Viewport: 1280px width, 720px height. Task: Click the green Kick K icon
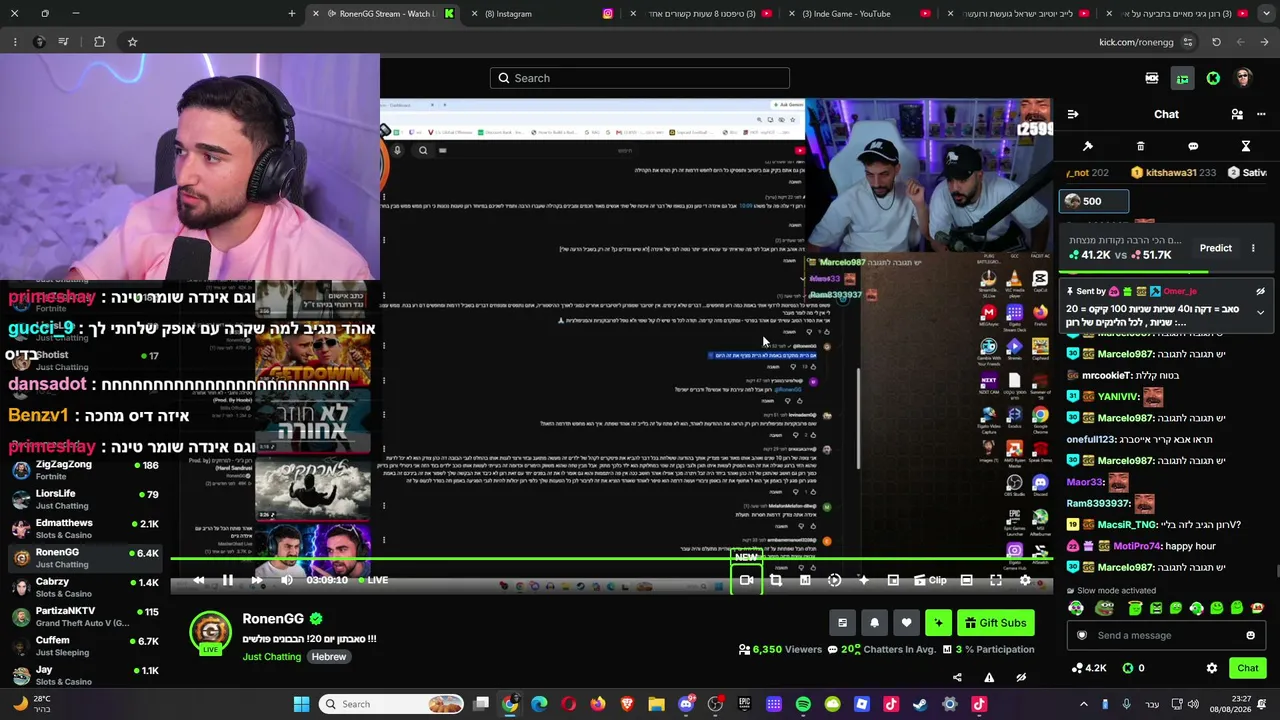coord(1213,78)
